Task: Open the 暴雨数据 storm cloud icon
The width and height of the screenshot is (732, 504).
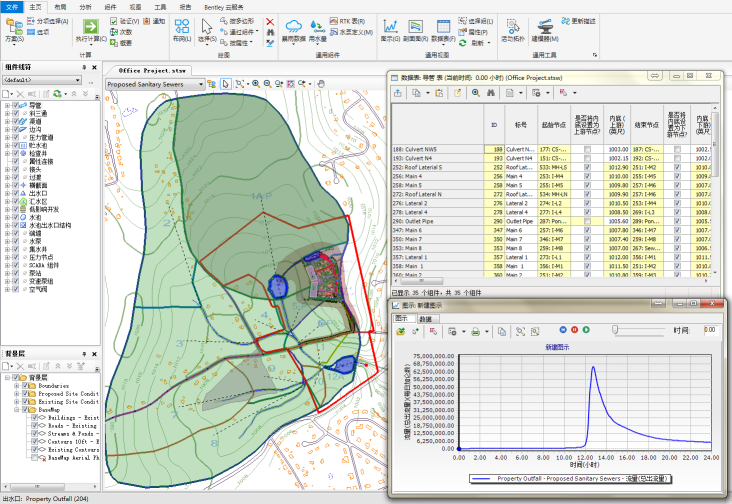Action: pos(294,26)
